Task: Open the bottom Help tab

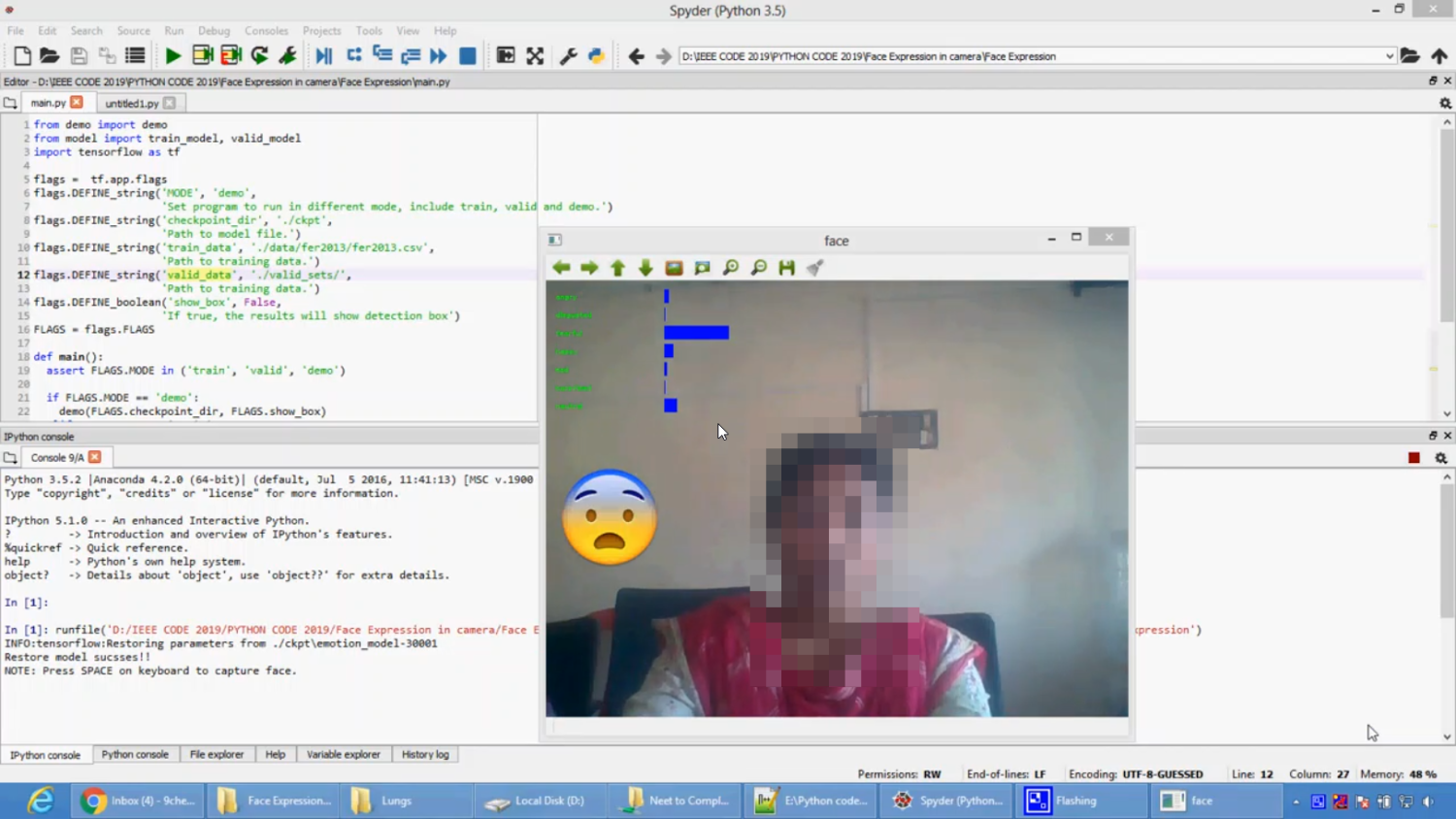Action: [x=276, y=754]
